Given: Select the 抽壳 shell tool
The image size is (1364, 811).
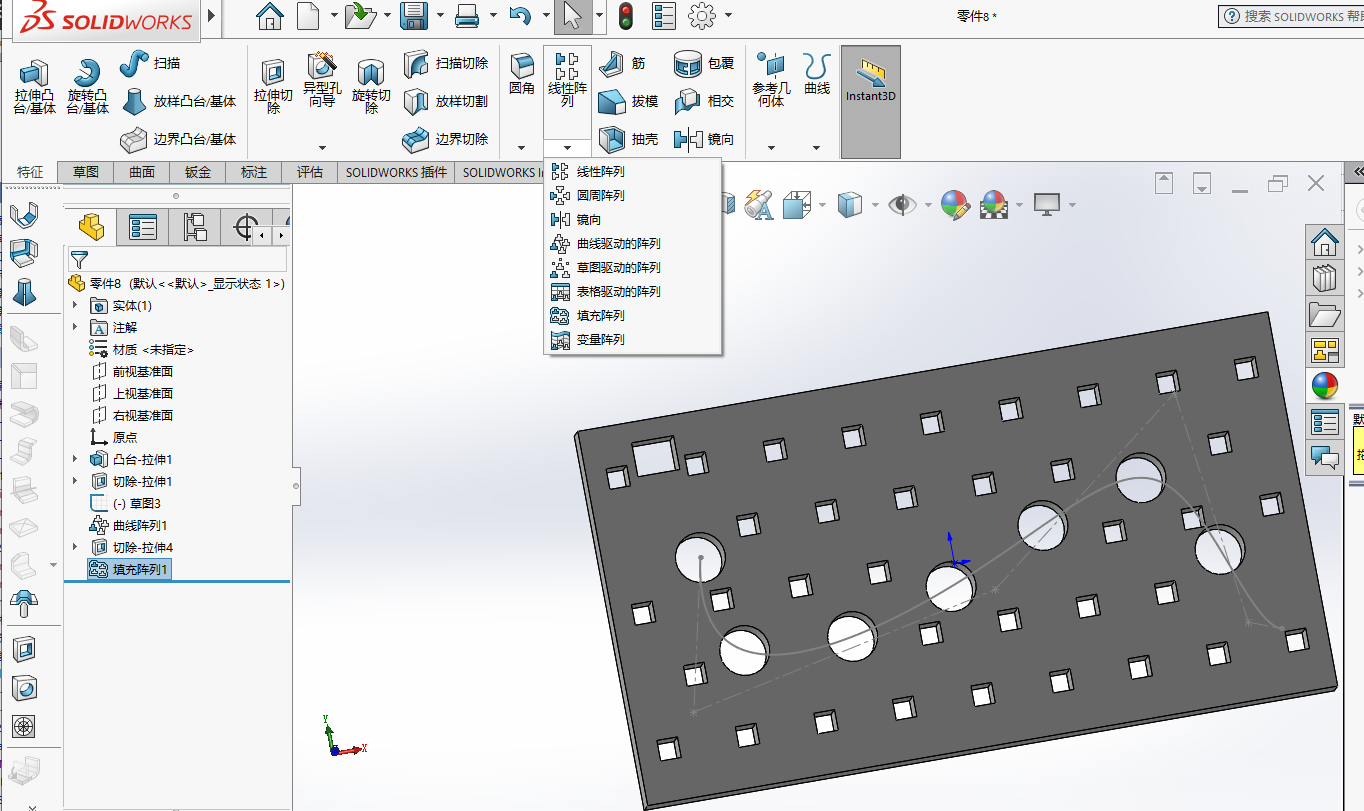Looking at the screenshot, I should click(x=628, y=139).
